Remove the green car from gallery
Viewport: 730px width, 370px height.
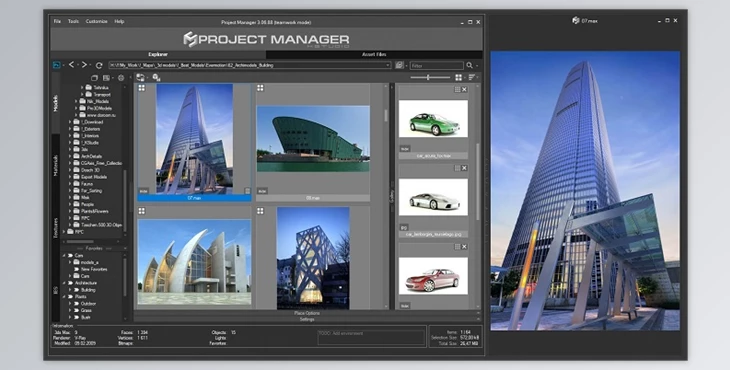point(464,89)
